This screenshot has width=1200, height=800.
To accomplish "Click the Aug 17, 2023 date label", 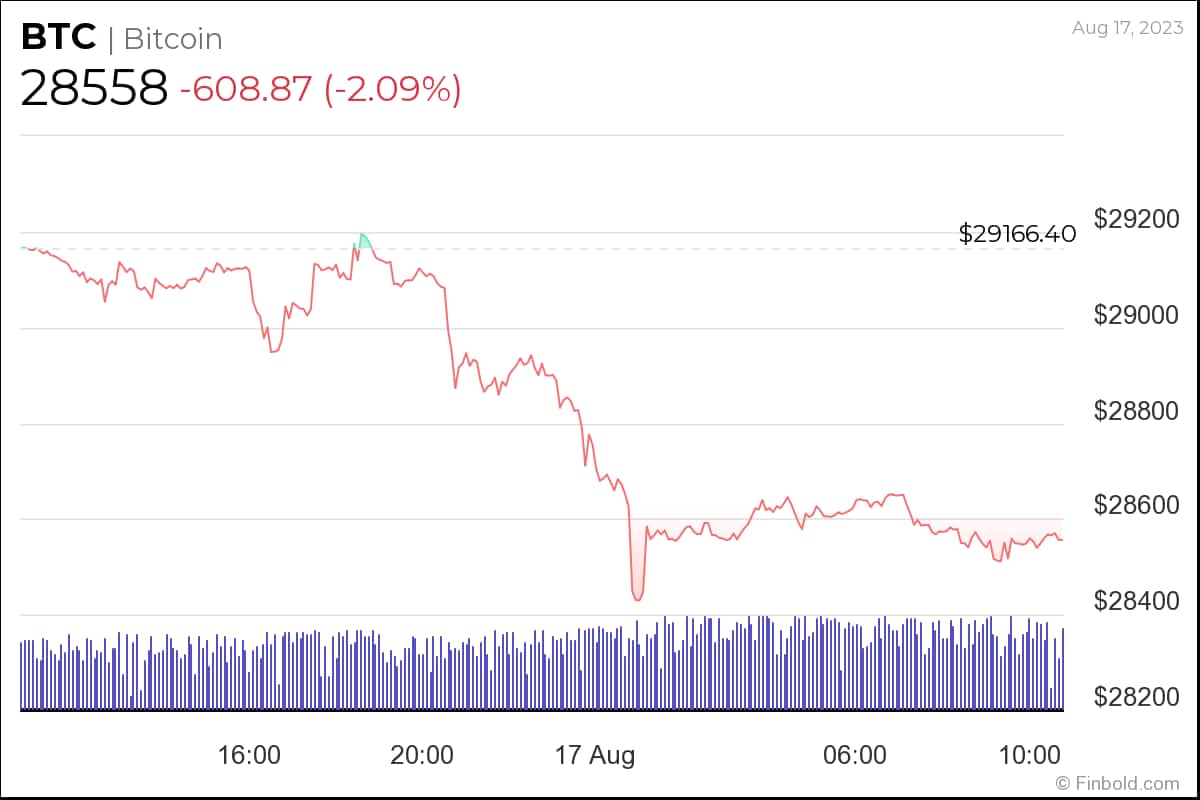I will pos(1127,28).
